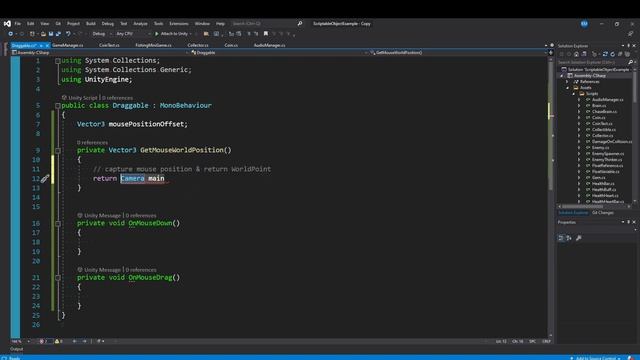Open the Extensions menu
This screenshot has height=360, width=640.
179,24
